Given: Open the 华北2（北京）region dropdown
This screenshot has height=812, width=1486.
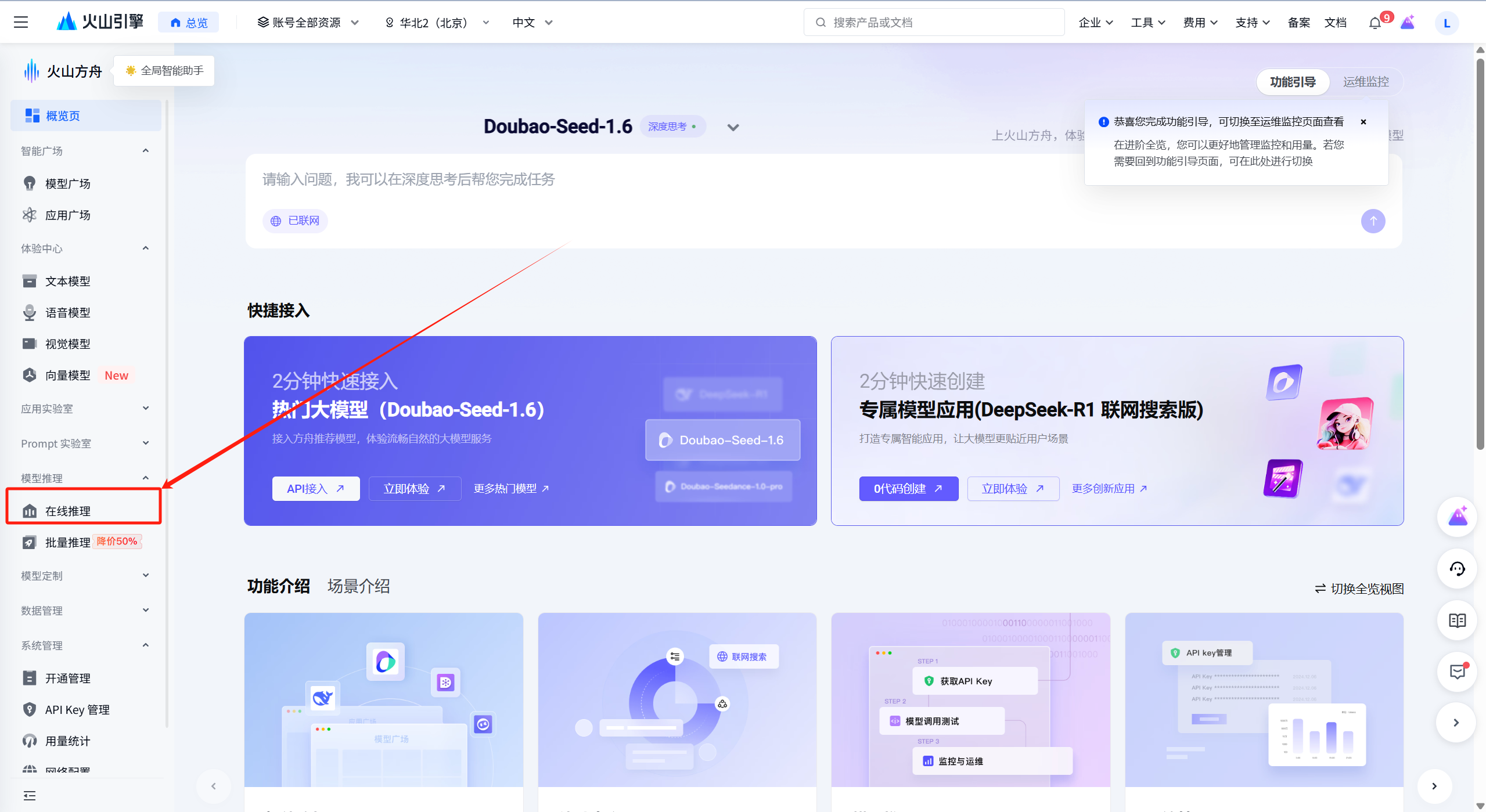Looking at the screenshot, I should pos(437,23).
